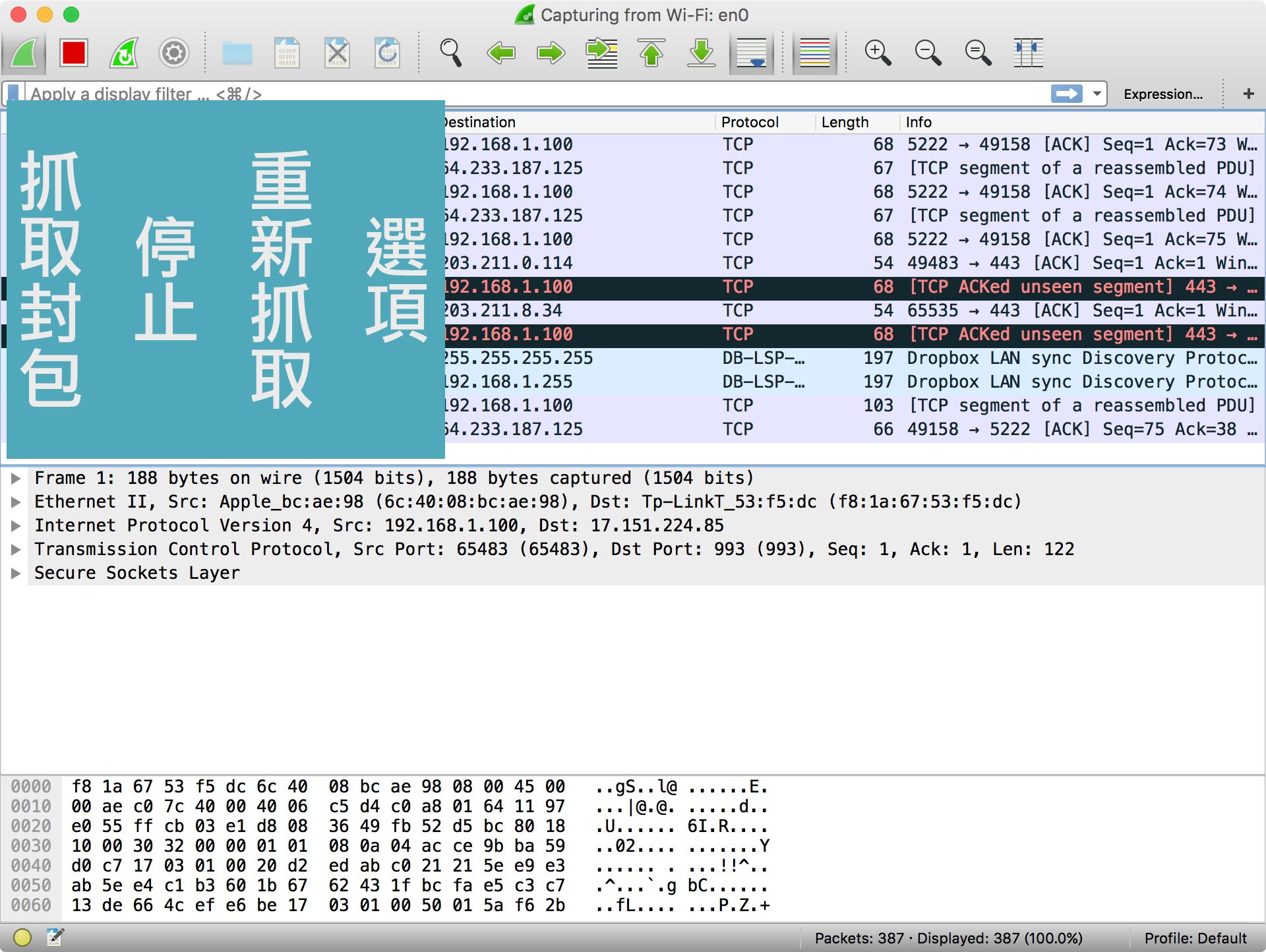Open display filter history dropdown arrow
1266x952 pixels.
(1097, 94)
